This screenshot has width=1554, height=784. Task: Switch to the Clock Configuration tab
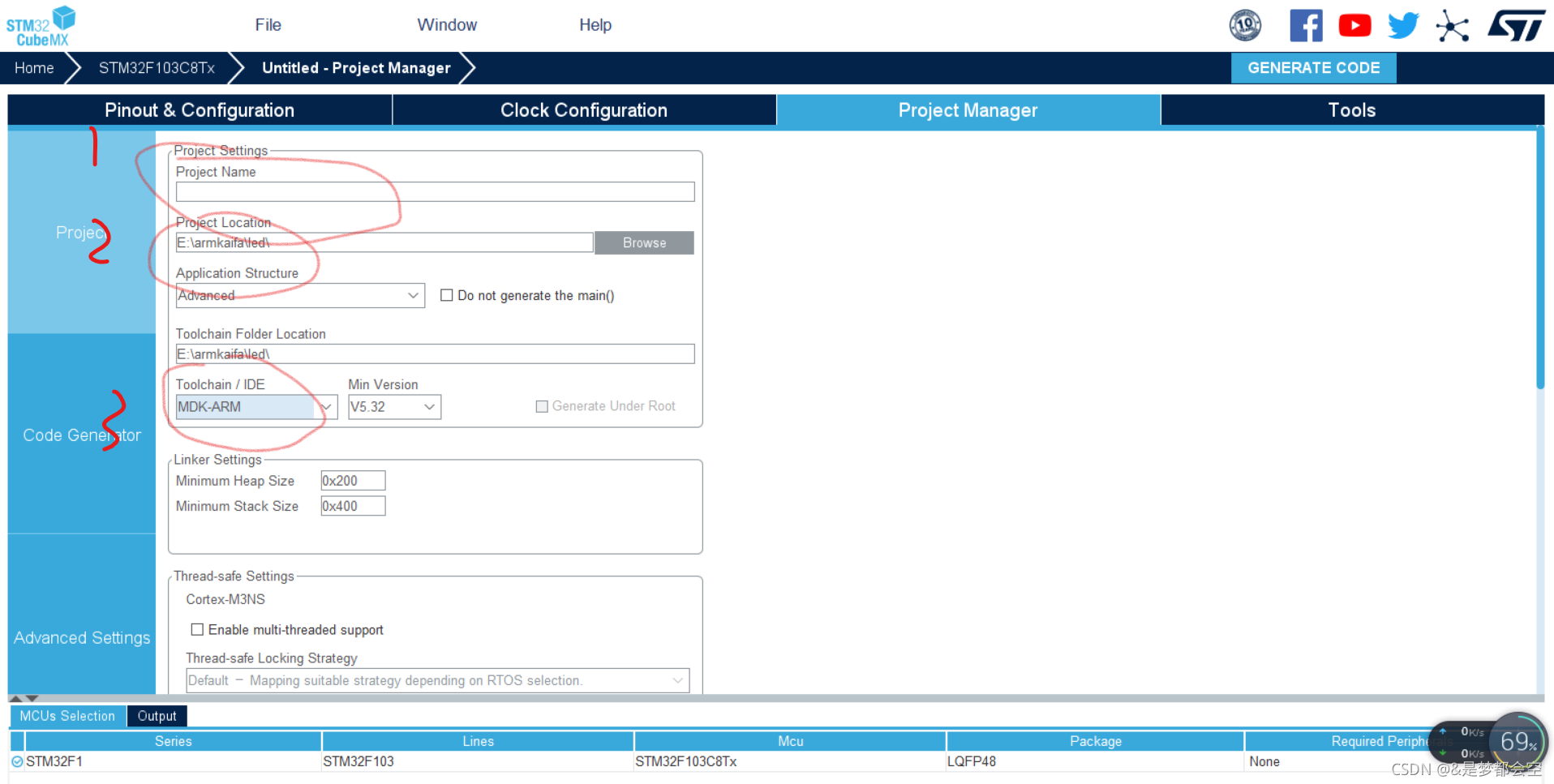584,110
